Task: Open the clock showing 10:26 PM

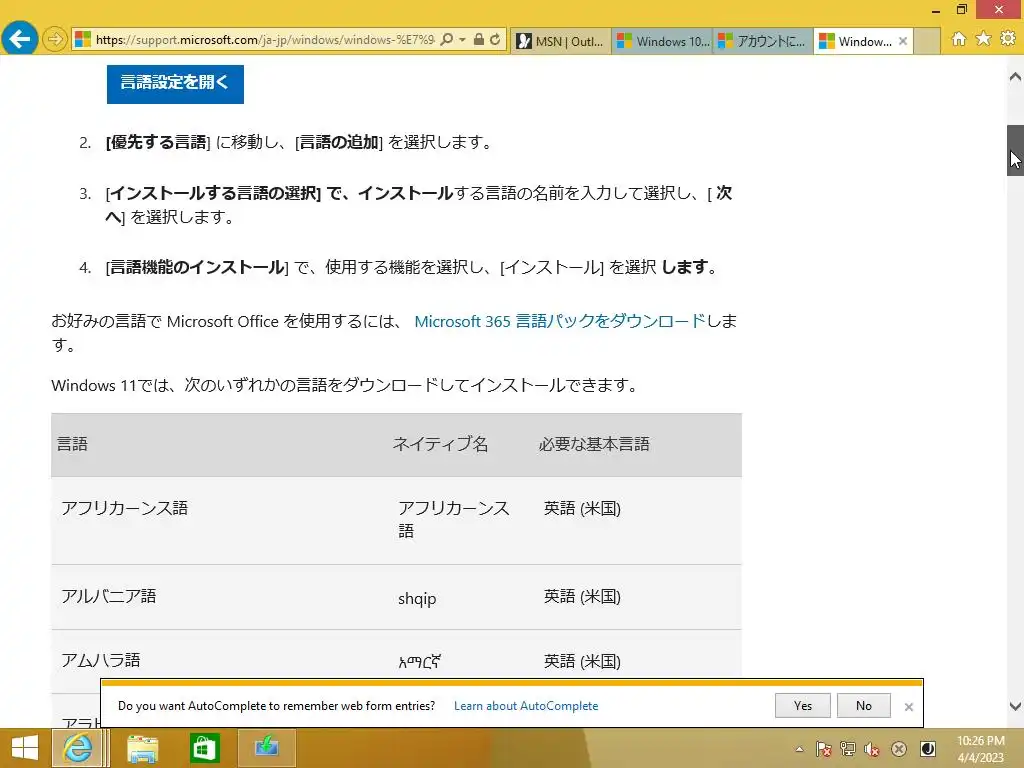Action: (x=980, y=749)
